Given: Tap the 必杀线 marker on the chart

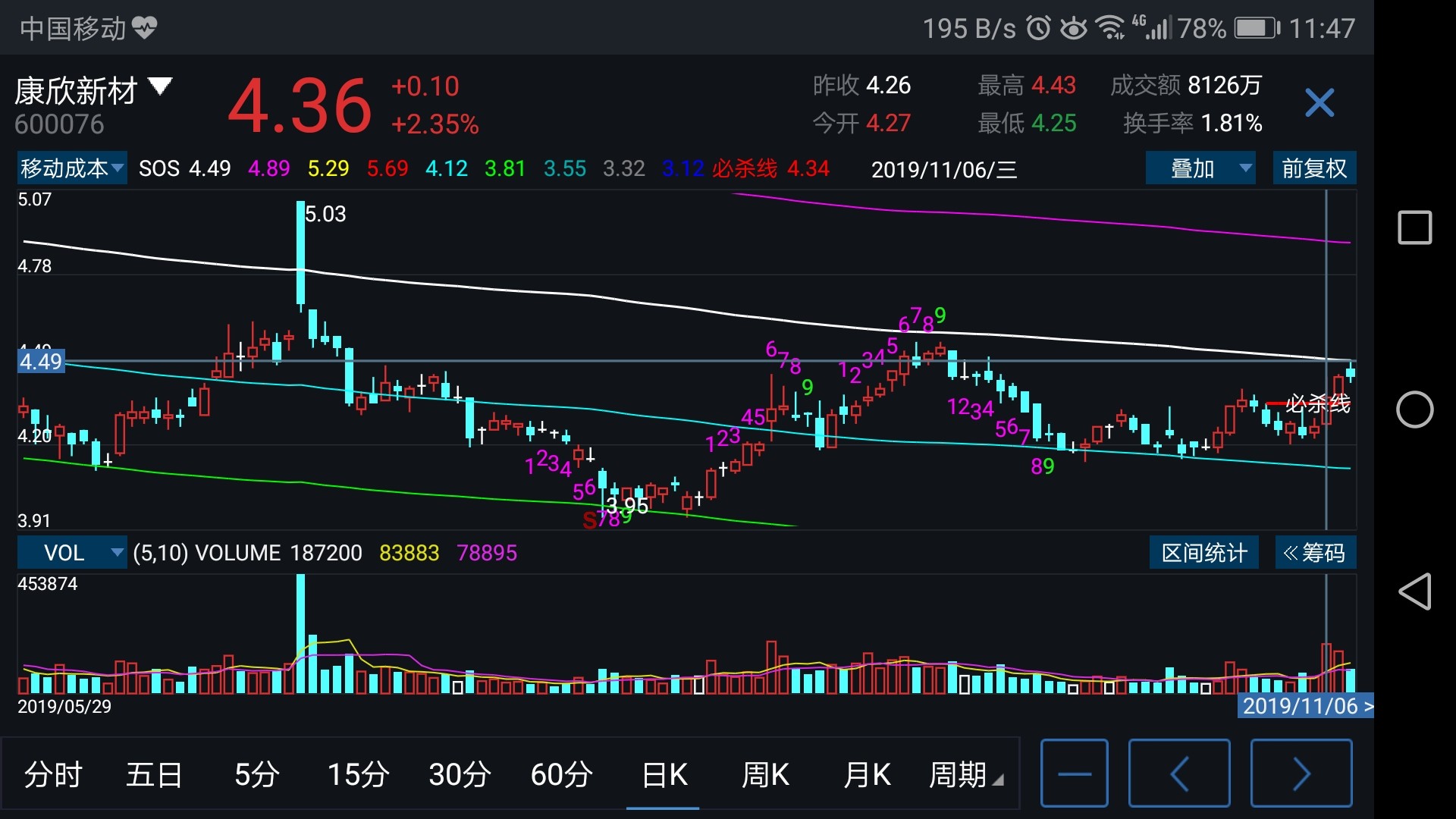Looking at the screenshot, I should (x=1318, y=403).
